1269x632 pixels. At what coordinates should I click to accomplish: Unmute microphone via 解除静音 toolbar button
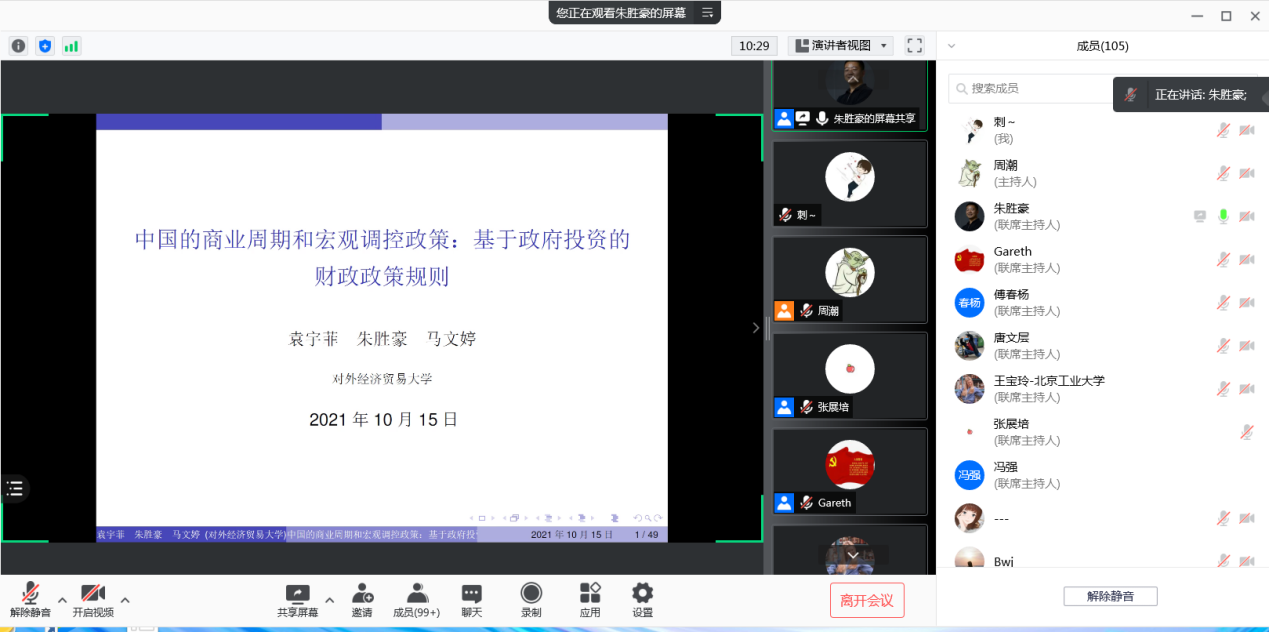[x=30, y=600]
